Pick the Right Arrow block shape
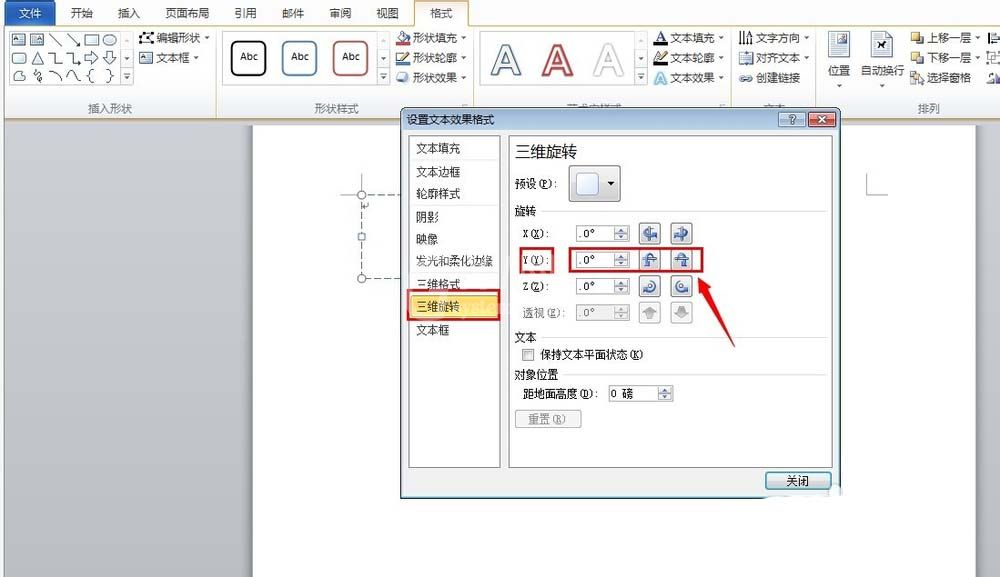 92,58
